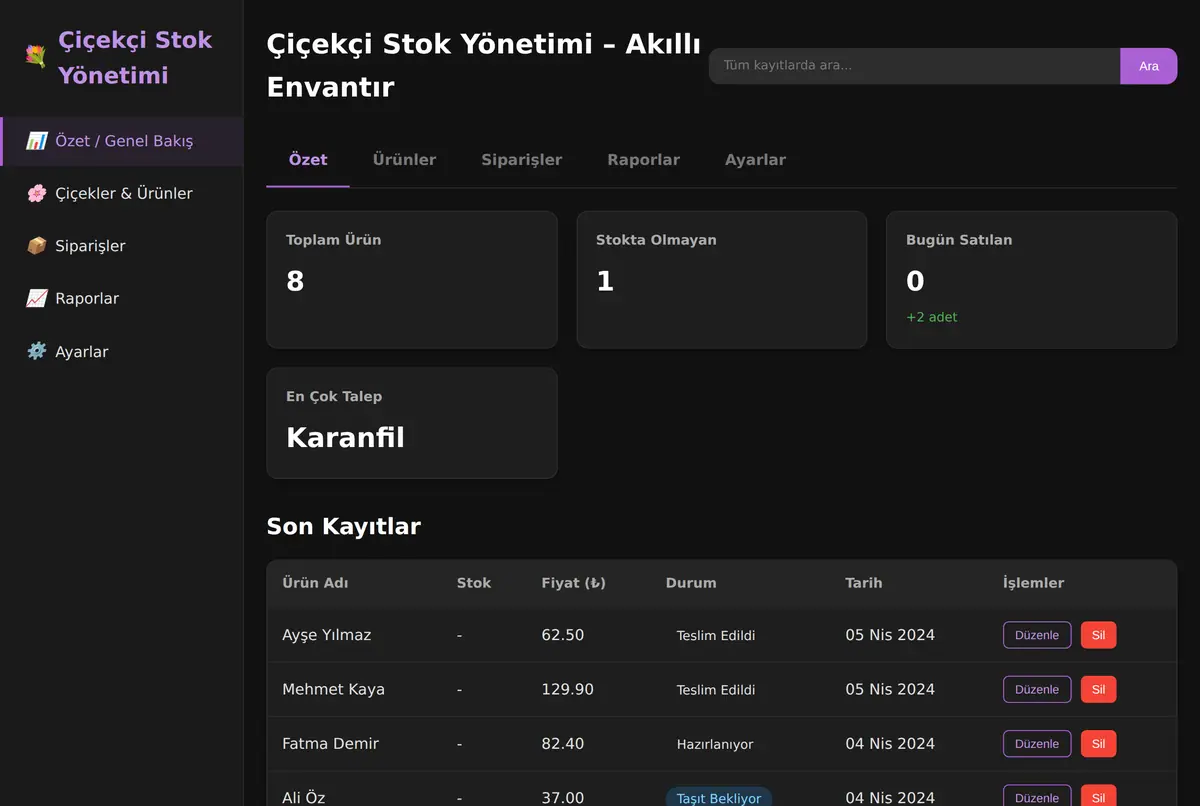
Task: Click the Ürün Adı column header
Action: (x=315, y=583)
